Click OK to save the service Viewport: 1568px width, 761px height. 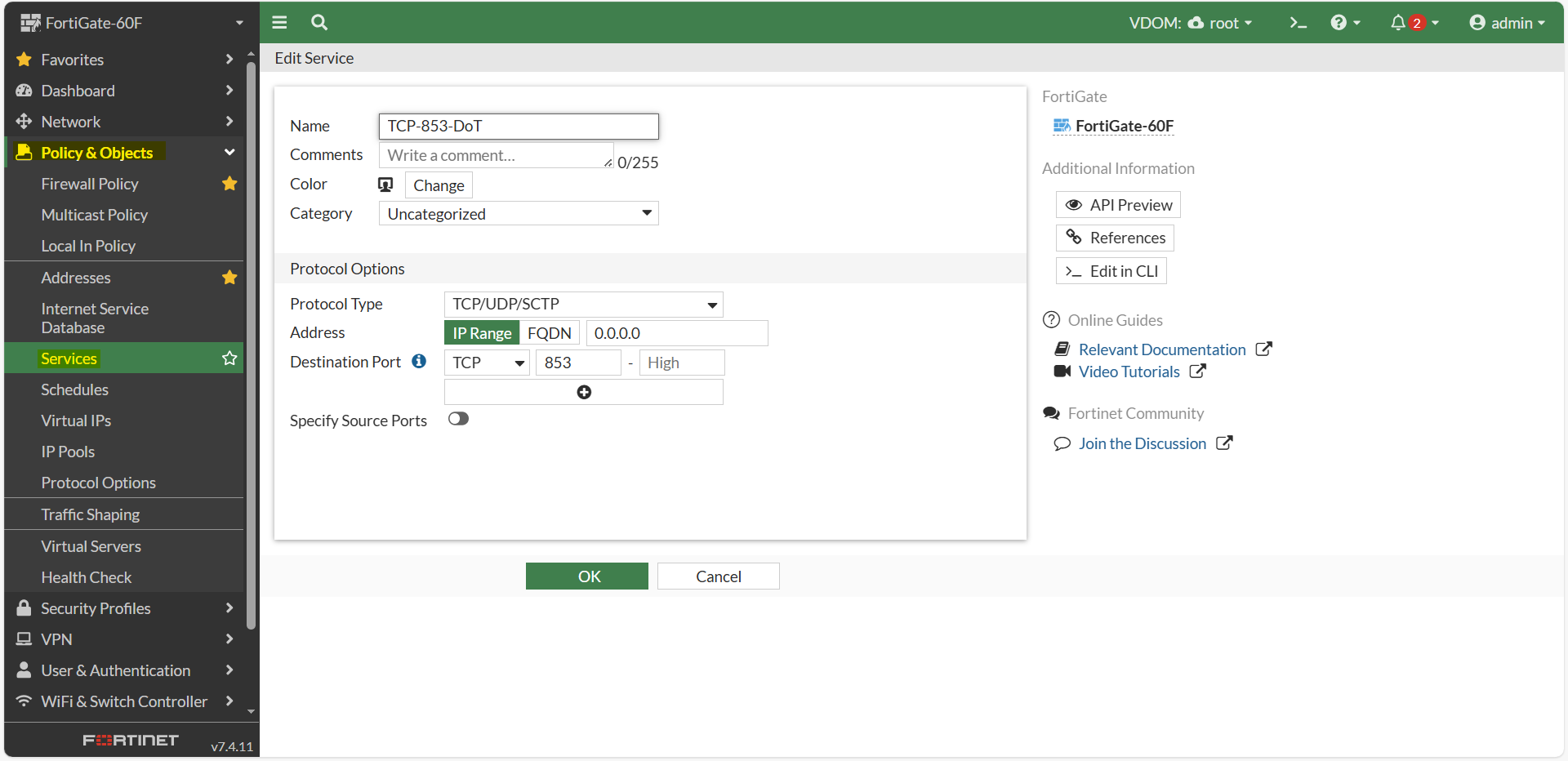click(x=587, y=576)
